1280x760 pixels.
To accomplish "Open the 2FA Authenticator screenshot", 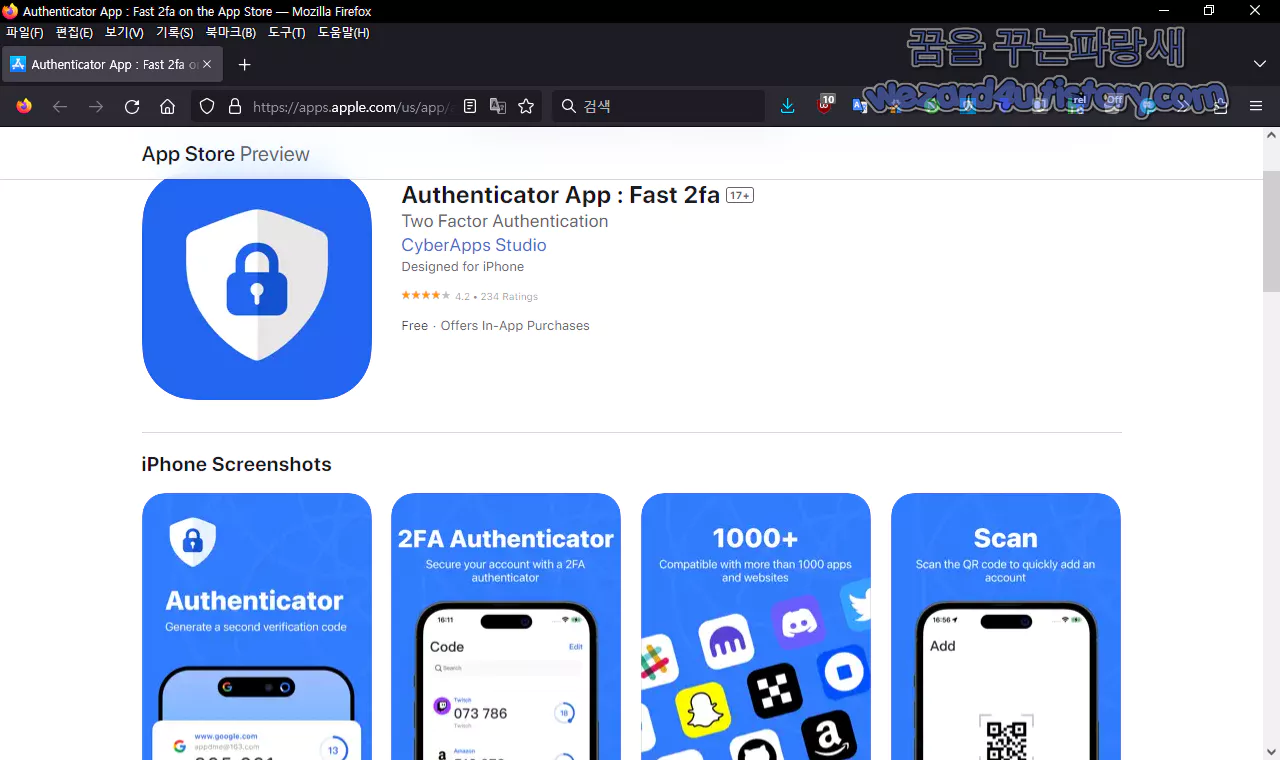I will 506,626.
